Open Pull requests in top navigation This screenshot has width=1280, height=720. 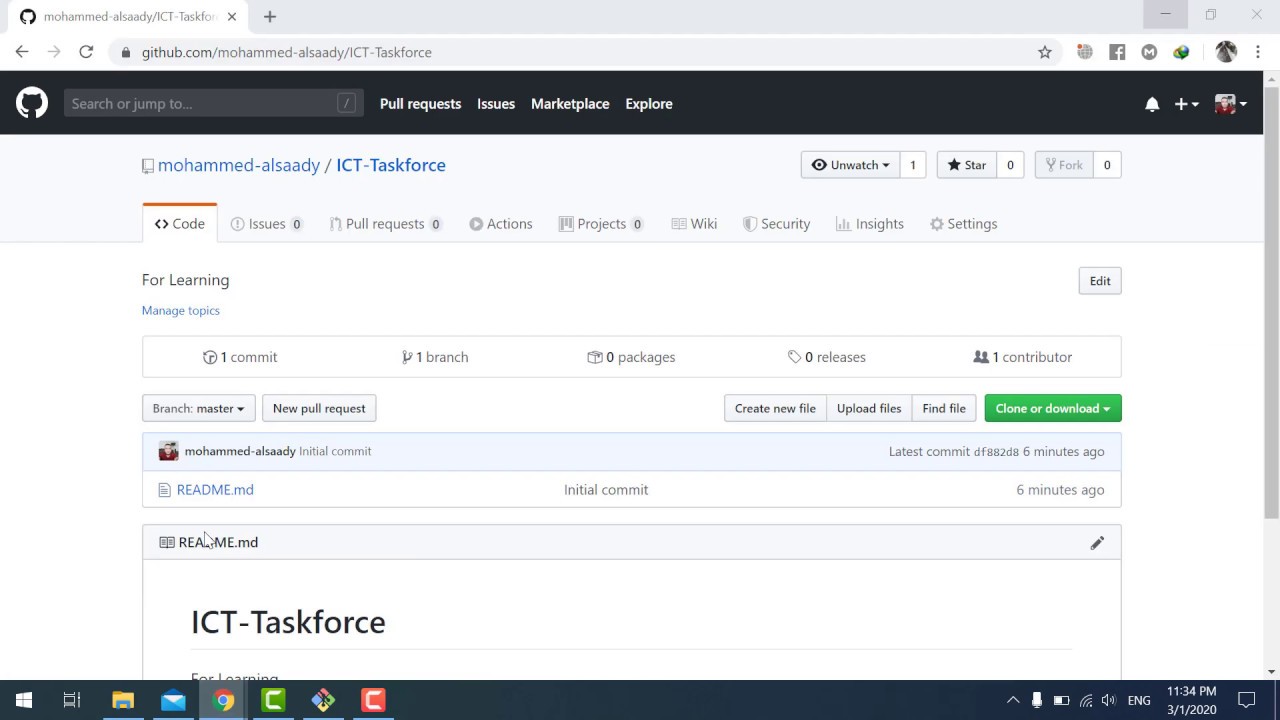(x=420, y=104)
